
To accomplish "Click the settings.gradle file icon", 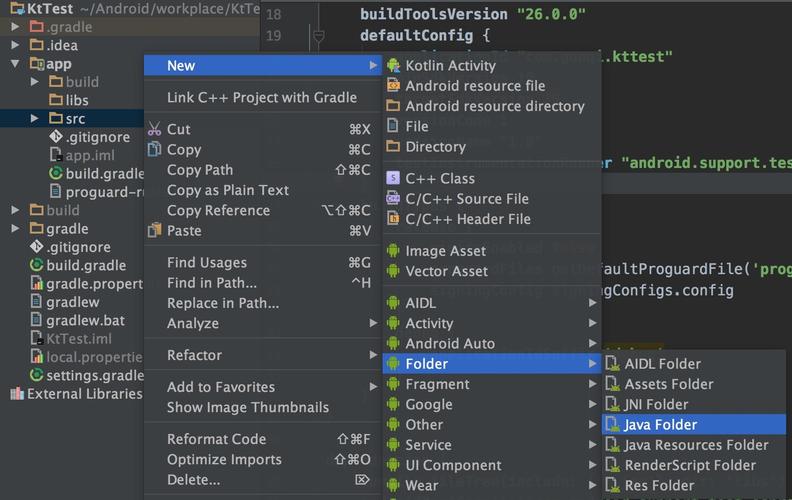I will [x=36, y=375].
